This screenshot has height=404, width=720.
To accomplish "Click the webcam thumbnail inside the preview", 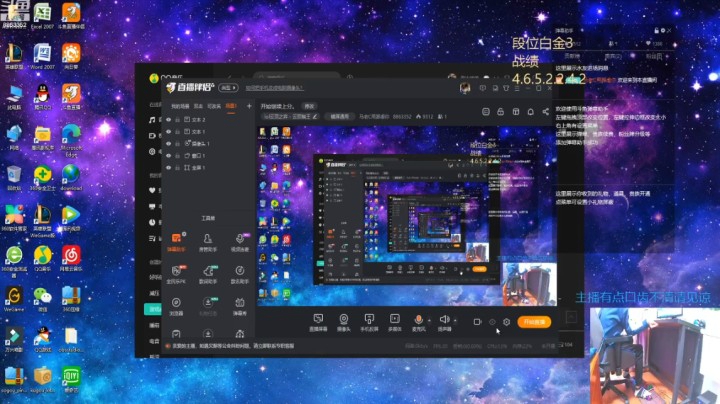I will 529,284.
